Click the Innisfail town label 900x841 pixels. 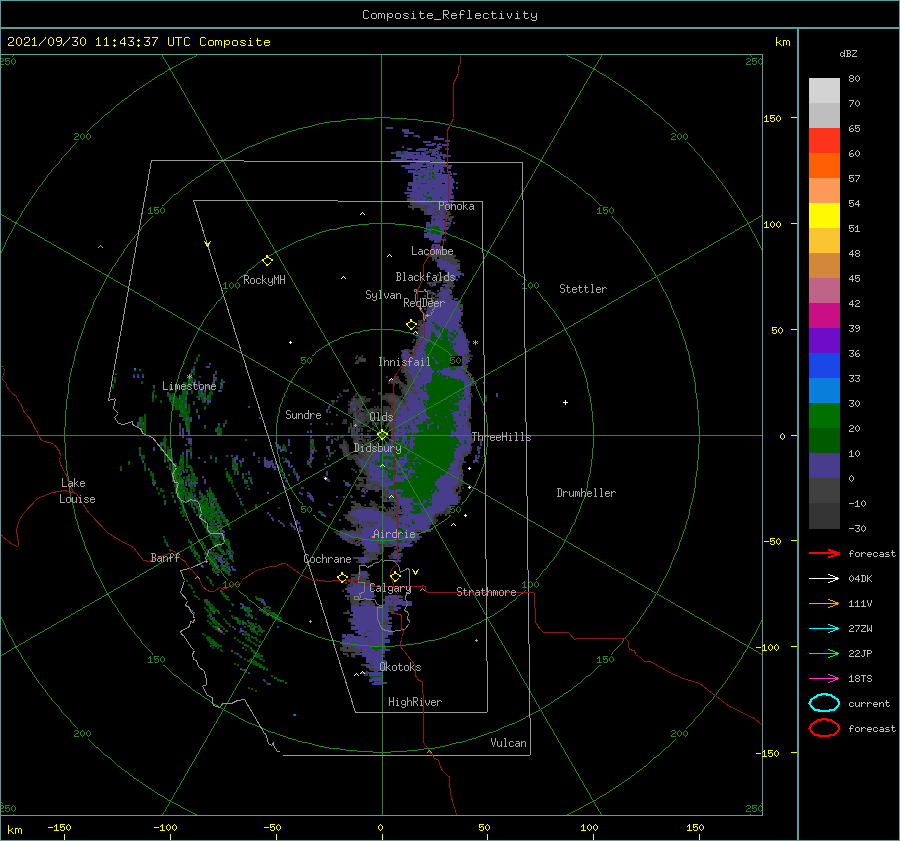point(404,362)
